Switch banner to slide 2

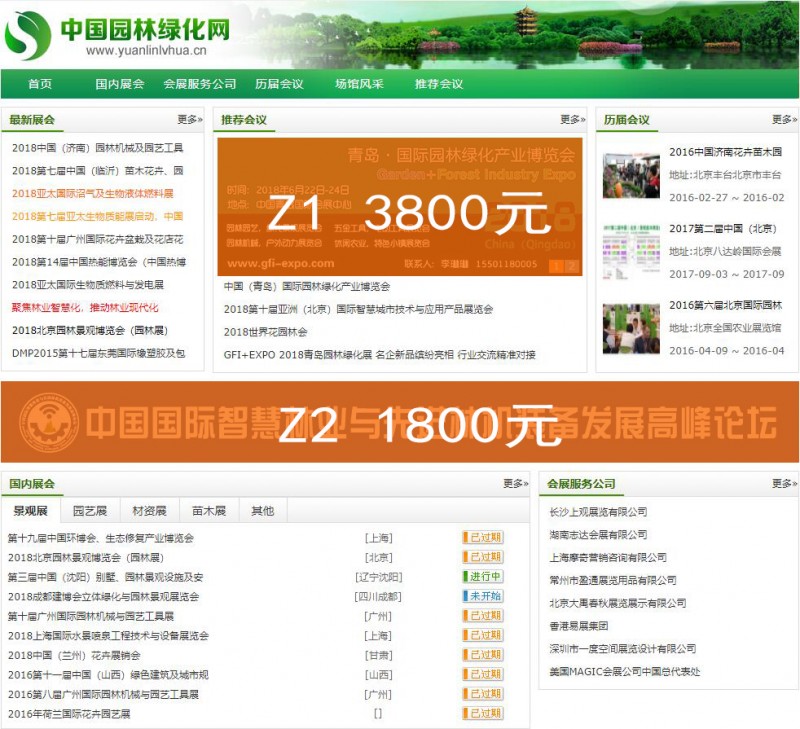572,266
